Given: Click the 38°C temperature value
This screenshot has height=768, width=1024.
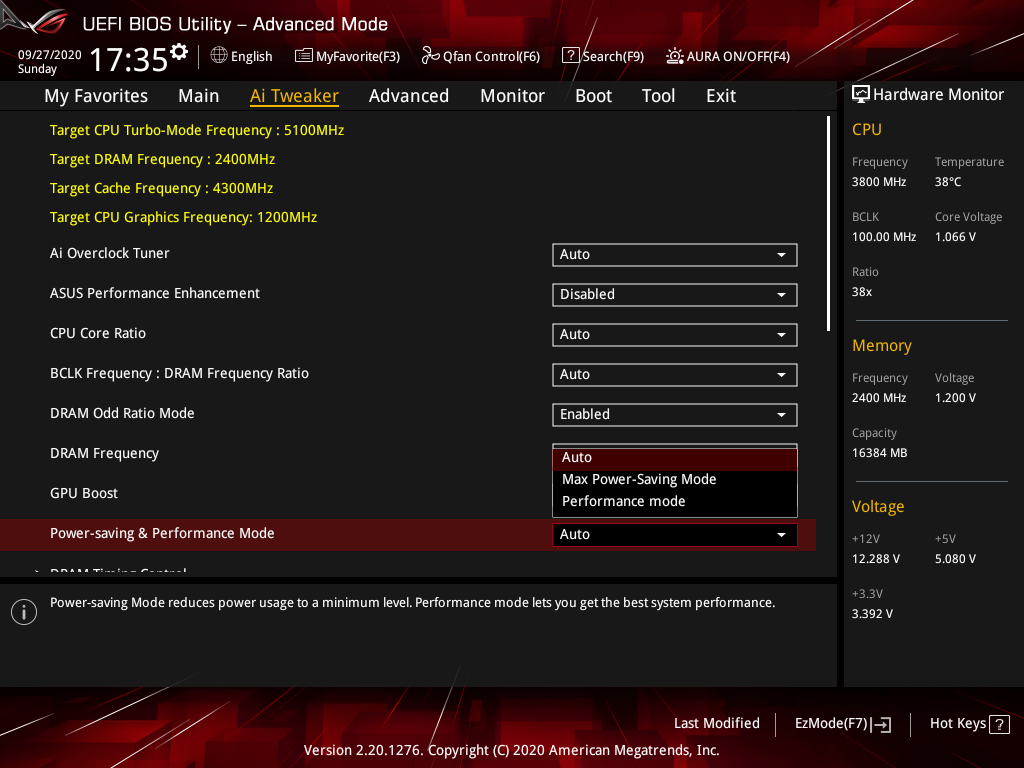Looking at the screenshot, I should pos(948,182).
